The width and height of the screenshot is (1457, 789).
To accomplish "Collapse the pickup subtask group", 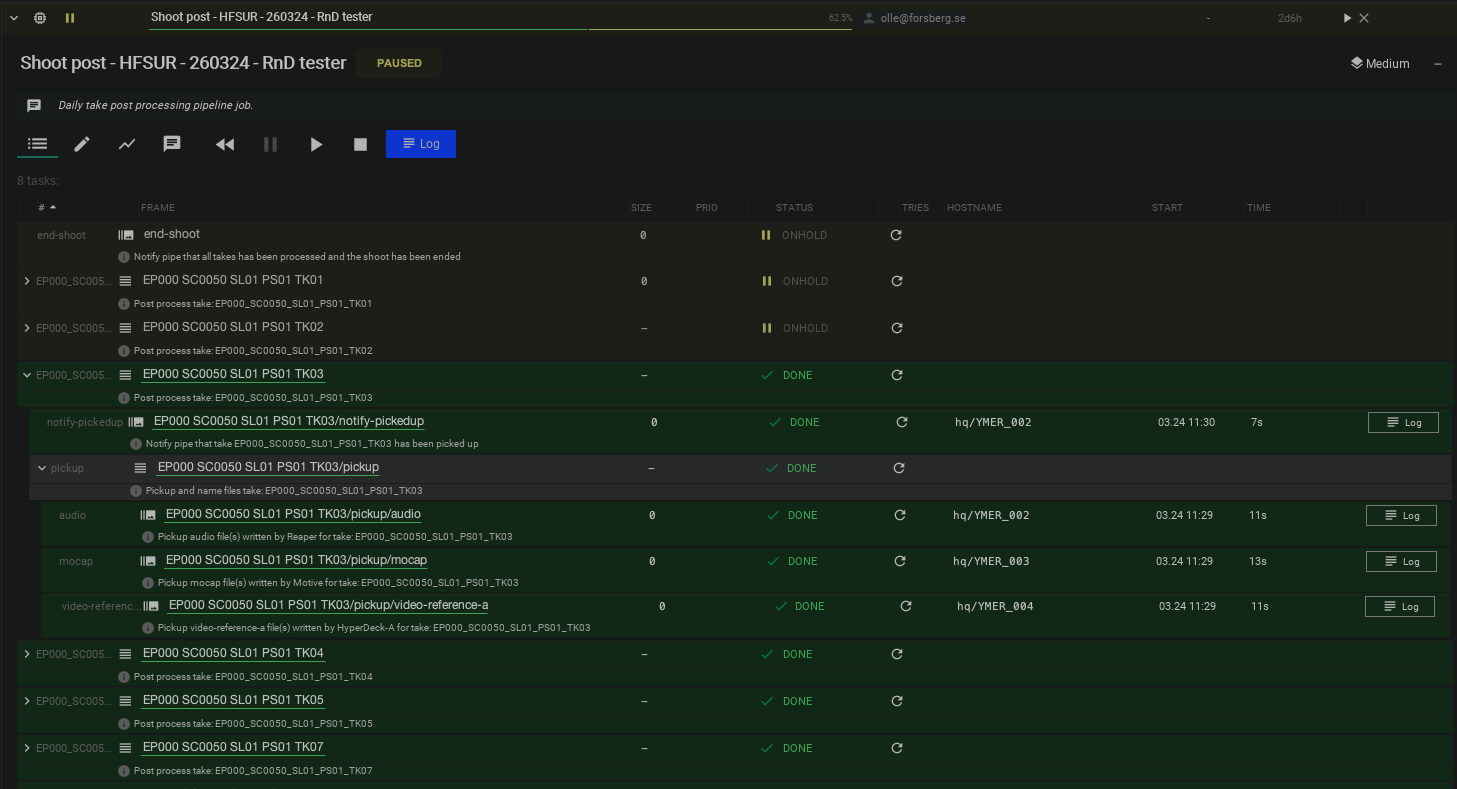I will coord(42,468).
